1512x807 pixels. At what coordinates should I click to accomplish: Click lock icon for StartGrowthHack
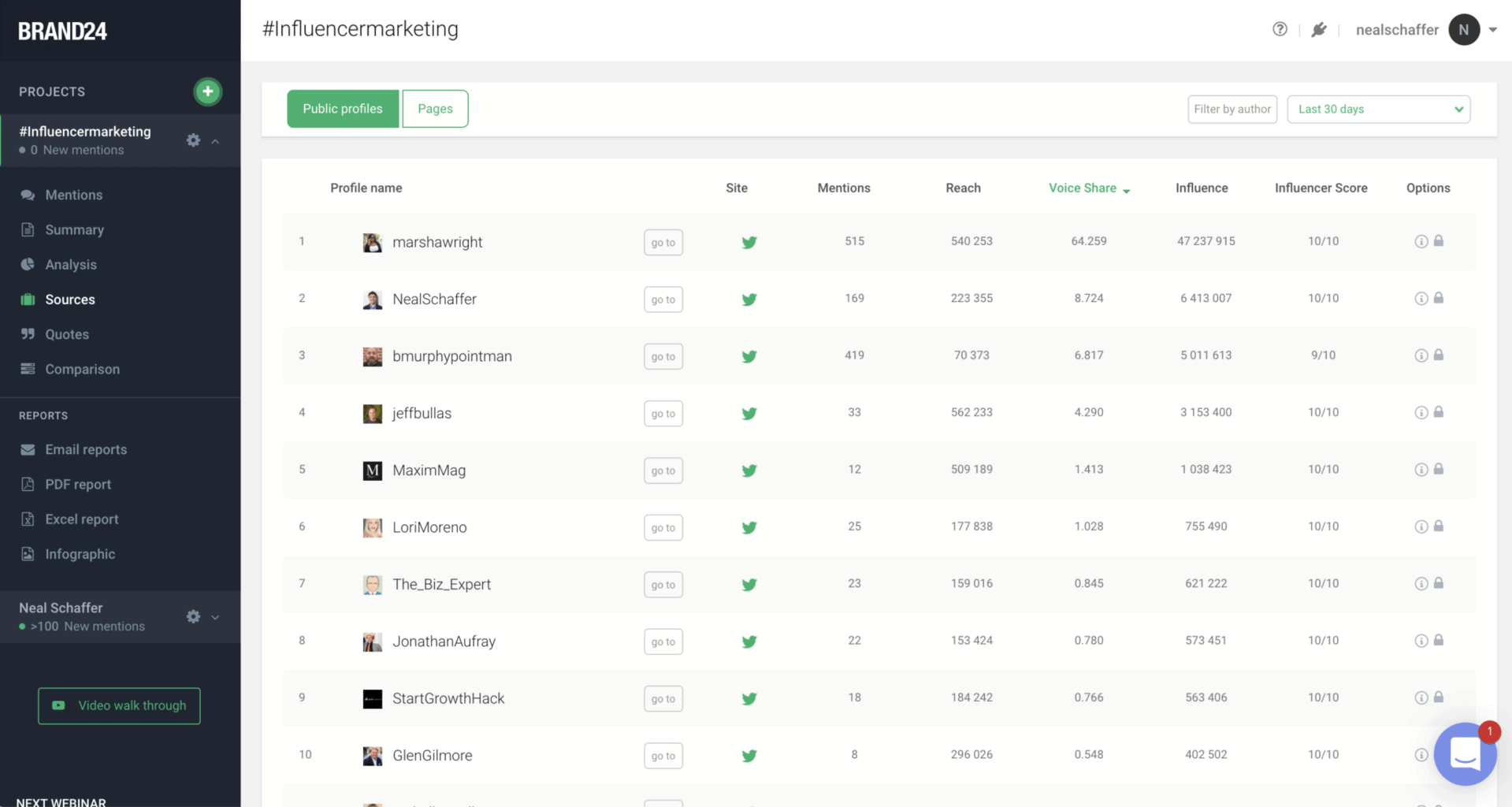(x=1439, y=697)
